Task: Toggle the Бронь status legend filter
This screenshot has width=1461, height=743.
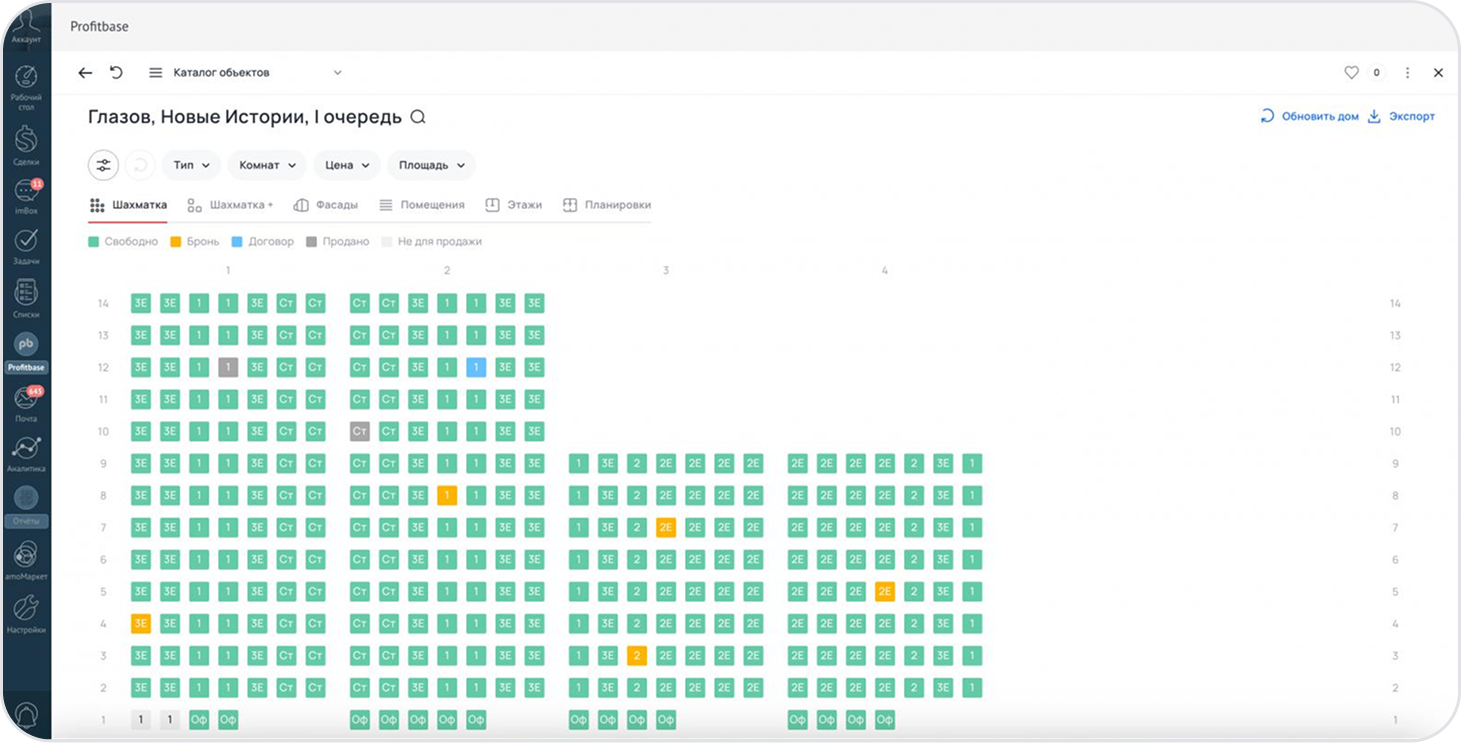Action: point(194,241)
